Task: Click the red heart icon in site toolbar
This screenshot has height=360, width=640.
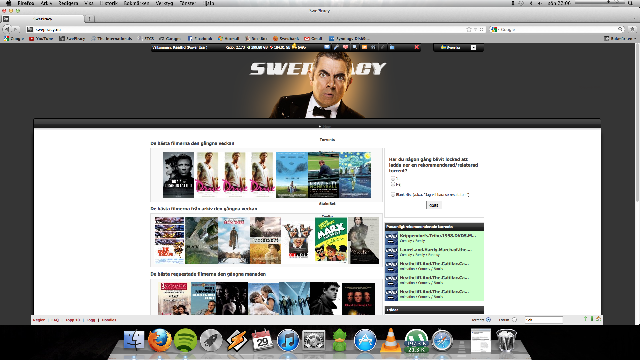Action: pyautogui.click(x=345, y=47)
